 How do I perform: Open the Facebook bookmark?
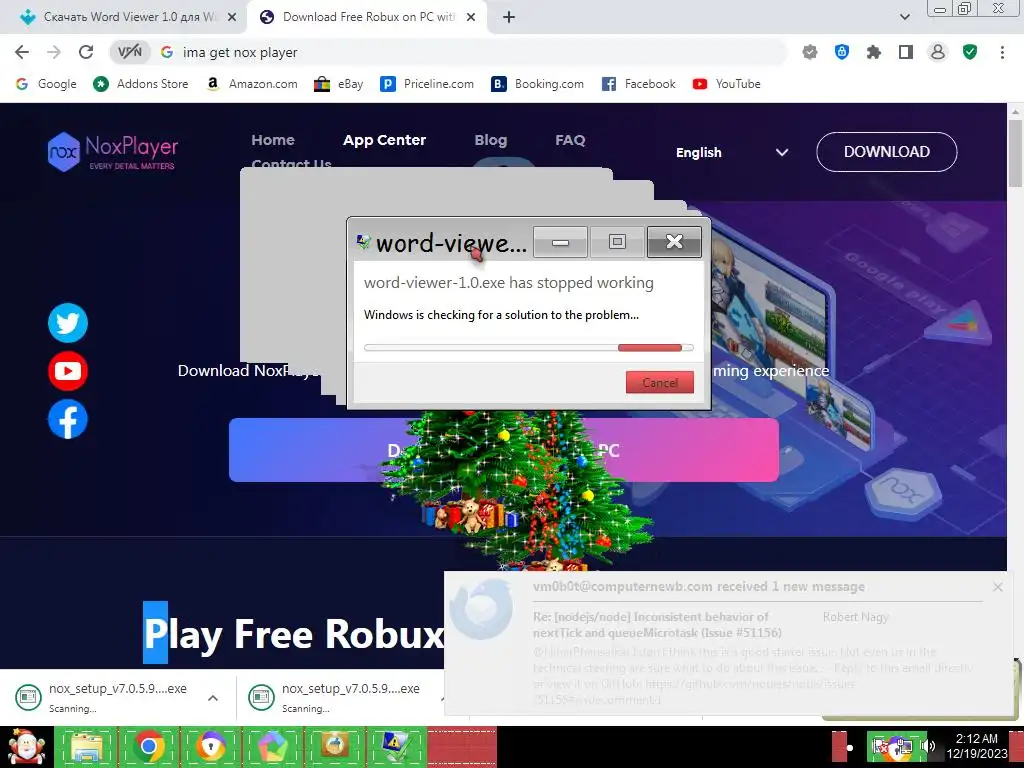pyautogui.click(x=639, y=84)
